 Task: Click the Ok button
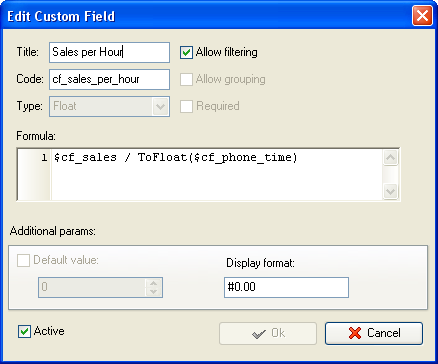[268, 333]
